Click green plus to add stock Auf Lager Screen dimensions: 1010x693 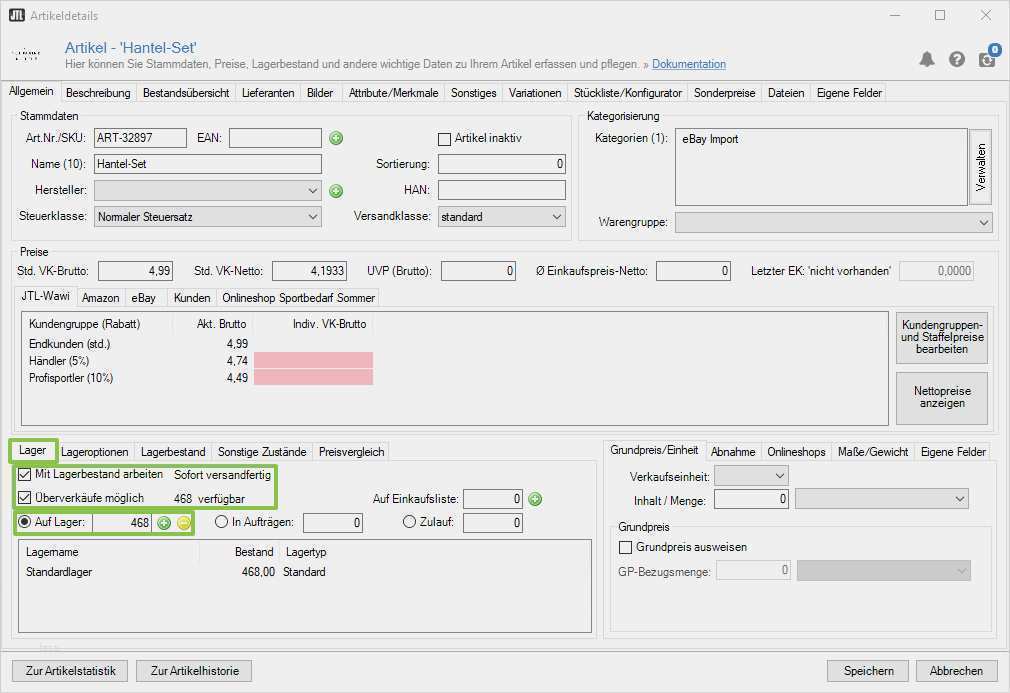pyautogui.click(x=164, y=523)
